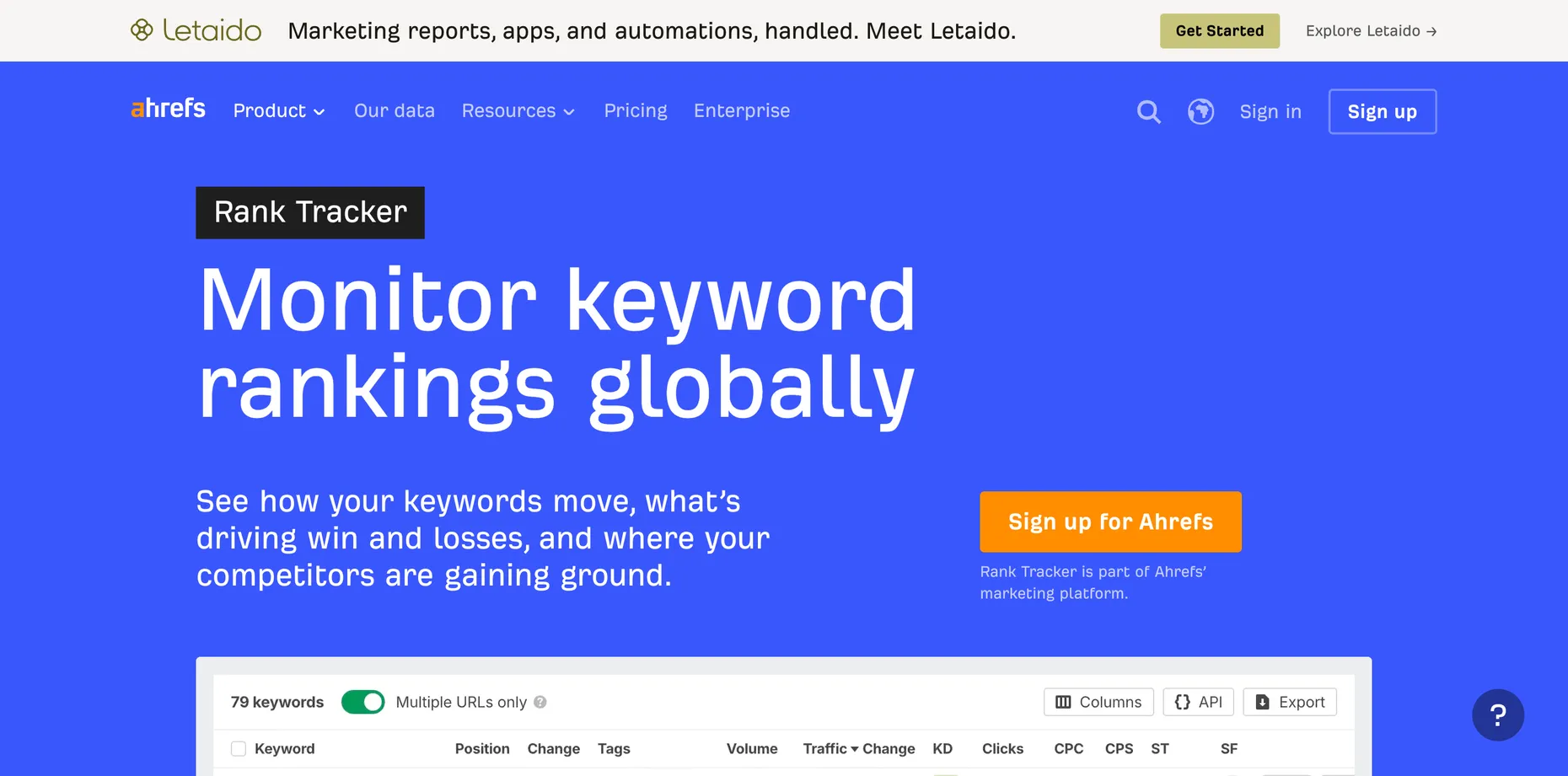Open the round help question-mark button
The width and height of the screenshot is (1568, 776).
pyautogui.click(x=1498, y=715)
